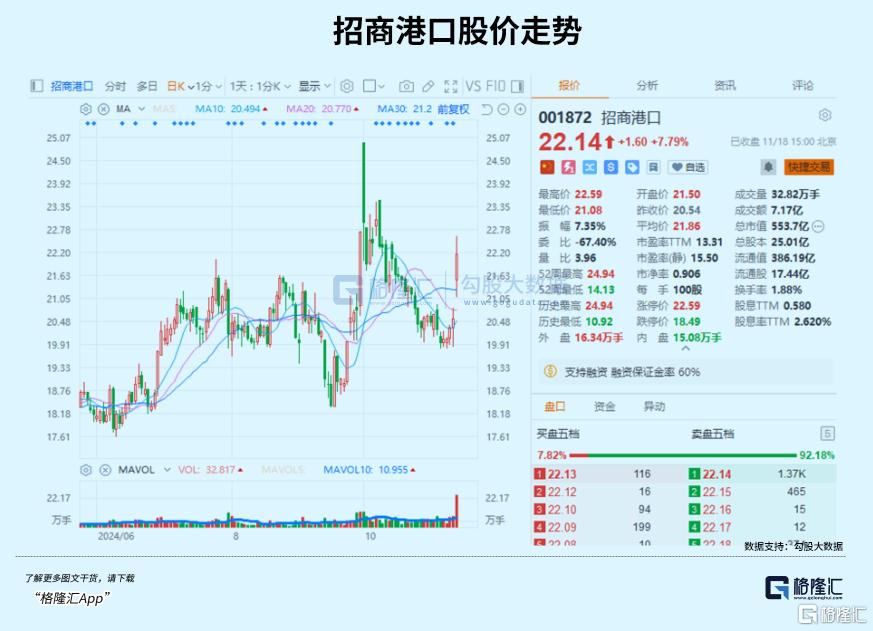Open the VS compare button
Image resolution: width=873 pixels, height=631 pixels.
point(473,86)
